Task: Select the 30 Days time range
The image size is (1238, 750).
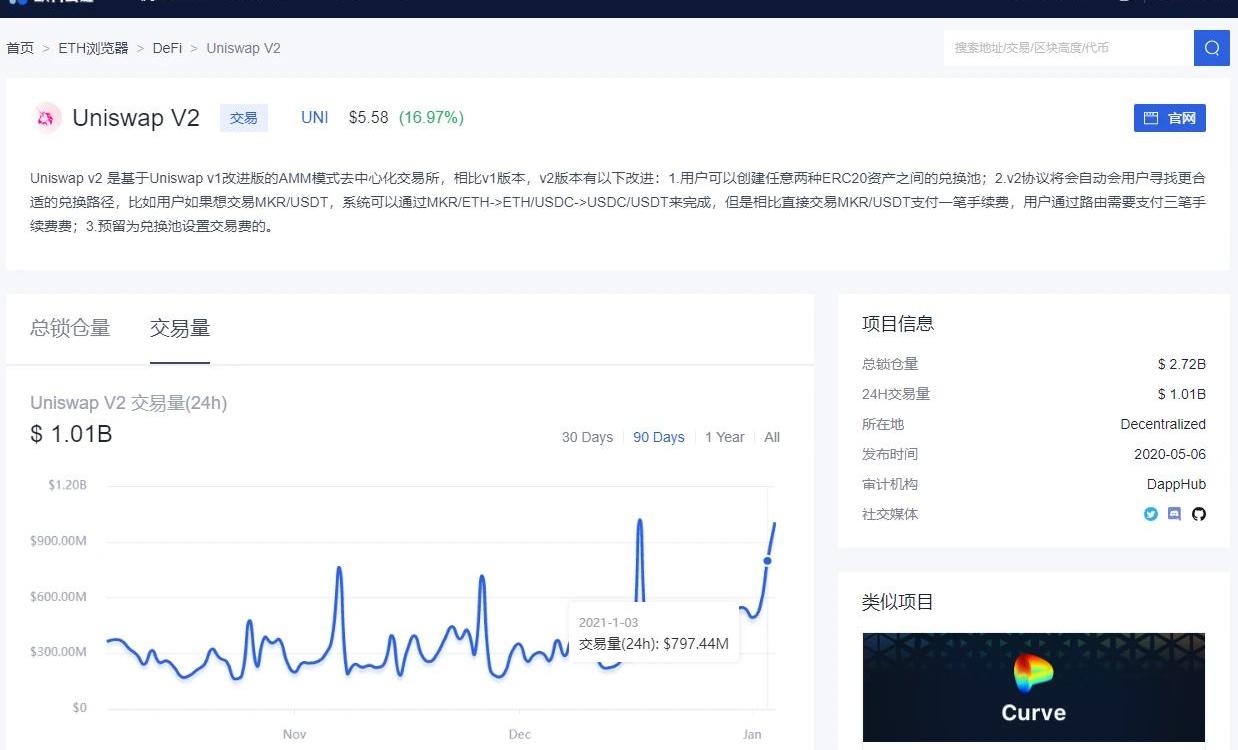Action: point(587,437)
